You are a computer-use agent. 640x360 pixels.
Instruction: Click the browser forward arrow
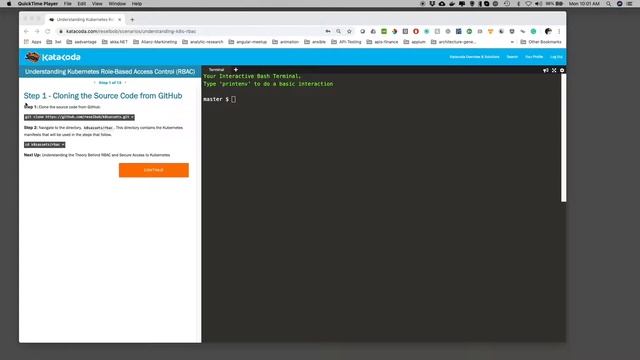37,31
